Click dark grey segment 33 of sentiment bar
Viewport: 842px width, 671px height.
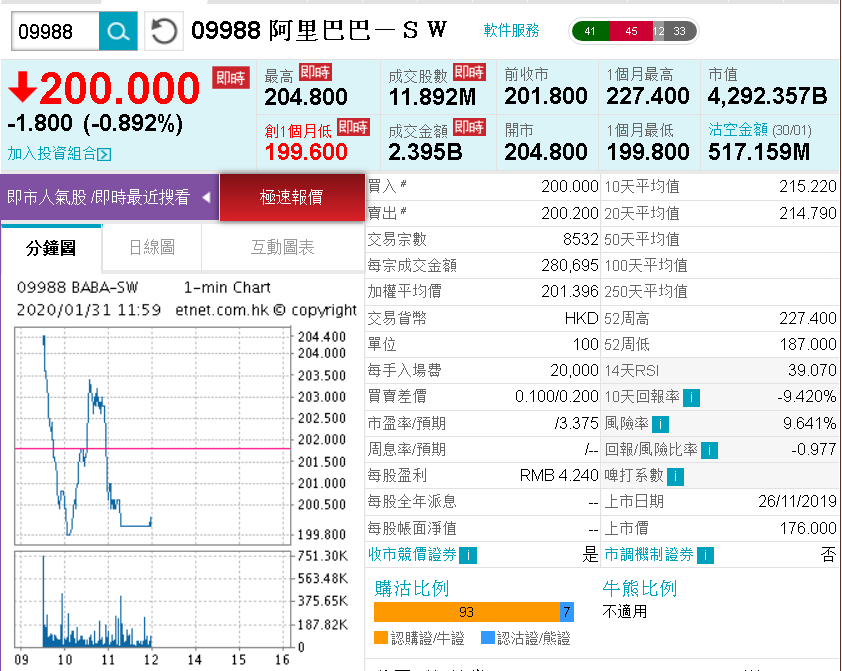680,31
